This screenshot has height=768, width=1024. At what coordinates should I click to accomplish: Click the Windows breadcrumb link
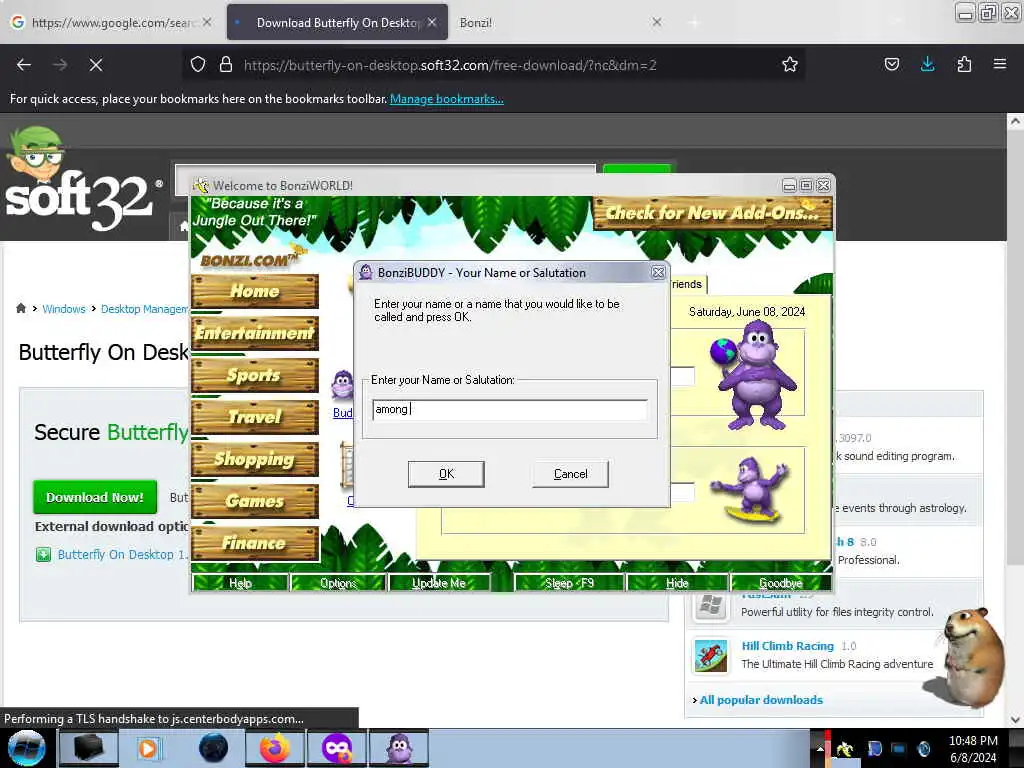tap(63, 309)
